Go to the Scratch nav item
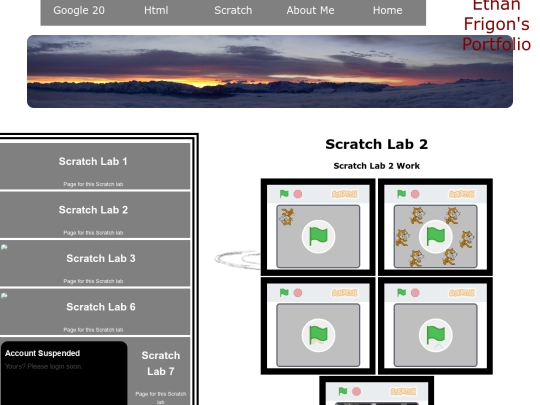The width and height of the screenshot is (540, 405). [233, 10]
